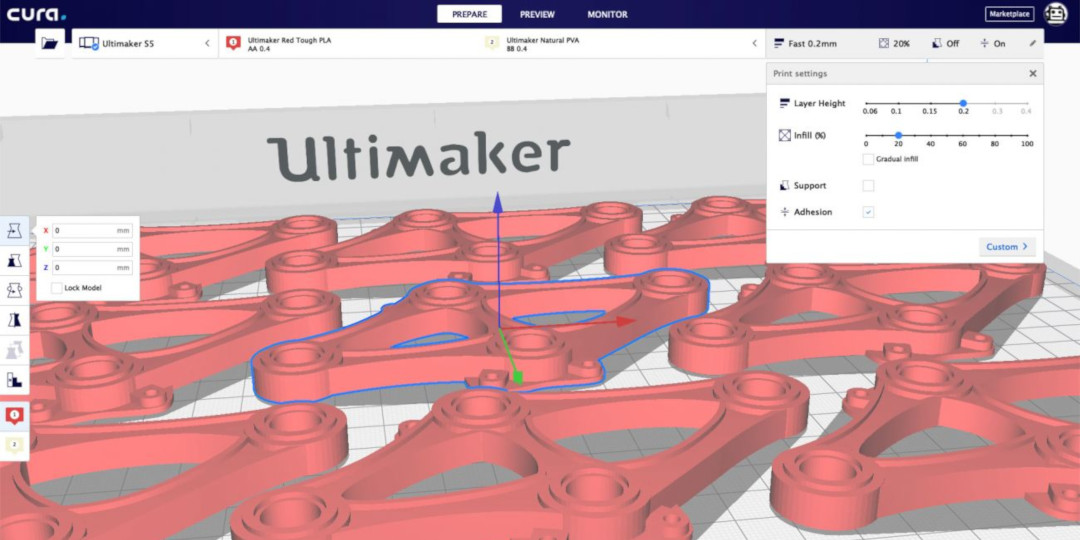
Task: Click the adhesion On summary icon
Action: click(x=985, y=43)
